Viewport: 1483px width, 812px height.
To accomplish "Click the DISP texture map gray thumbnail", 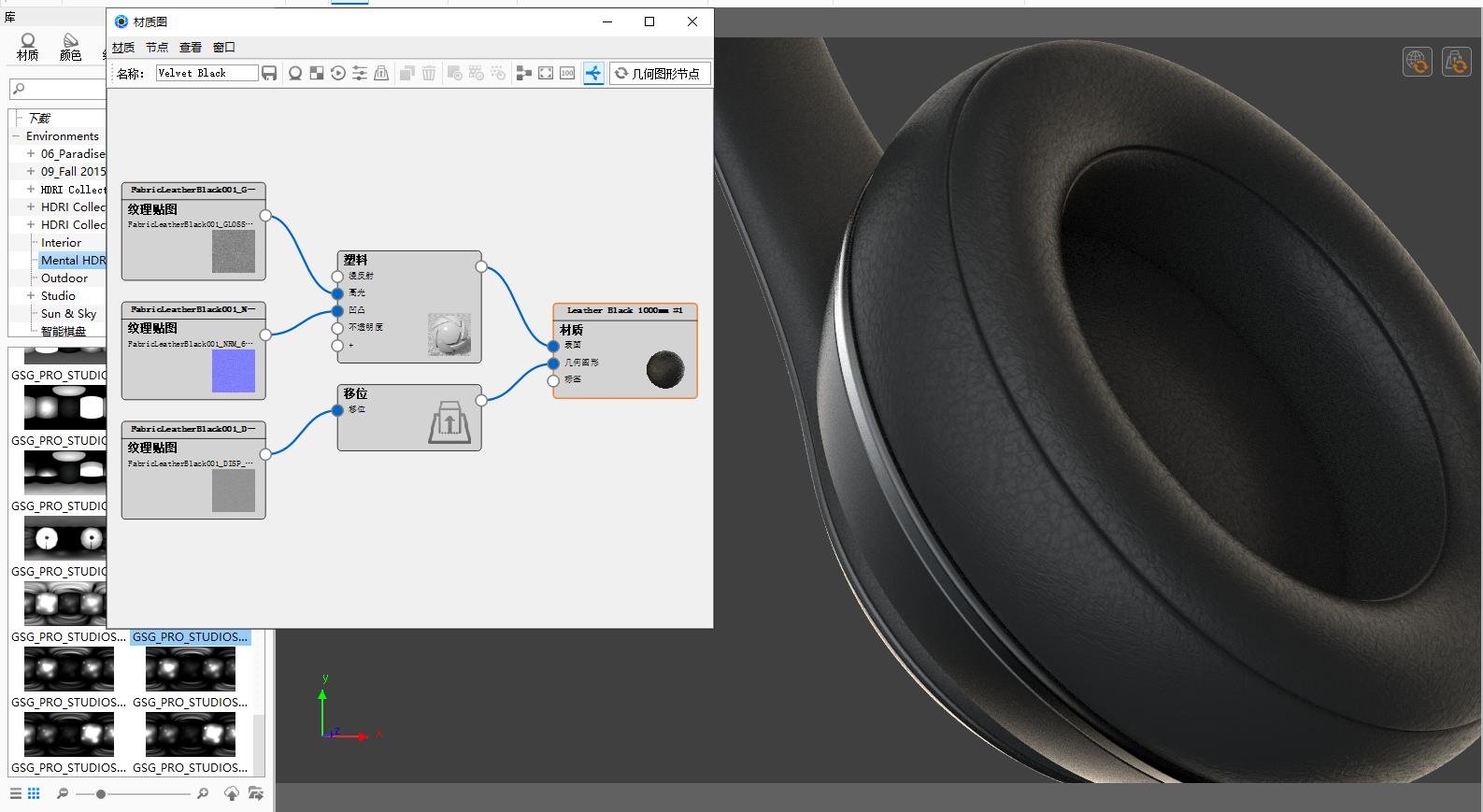I will pyautogui.click(x=234, y=491).
